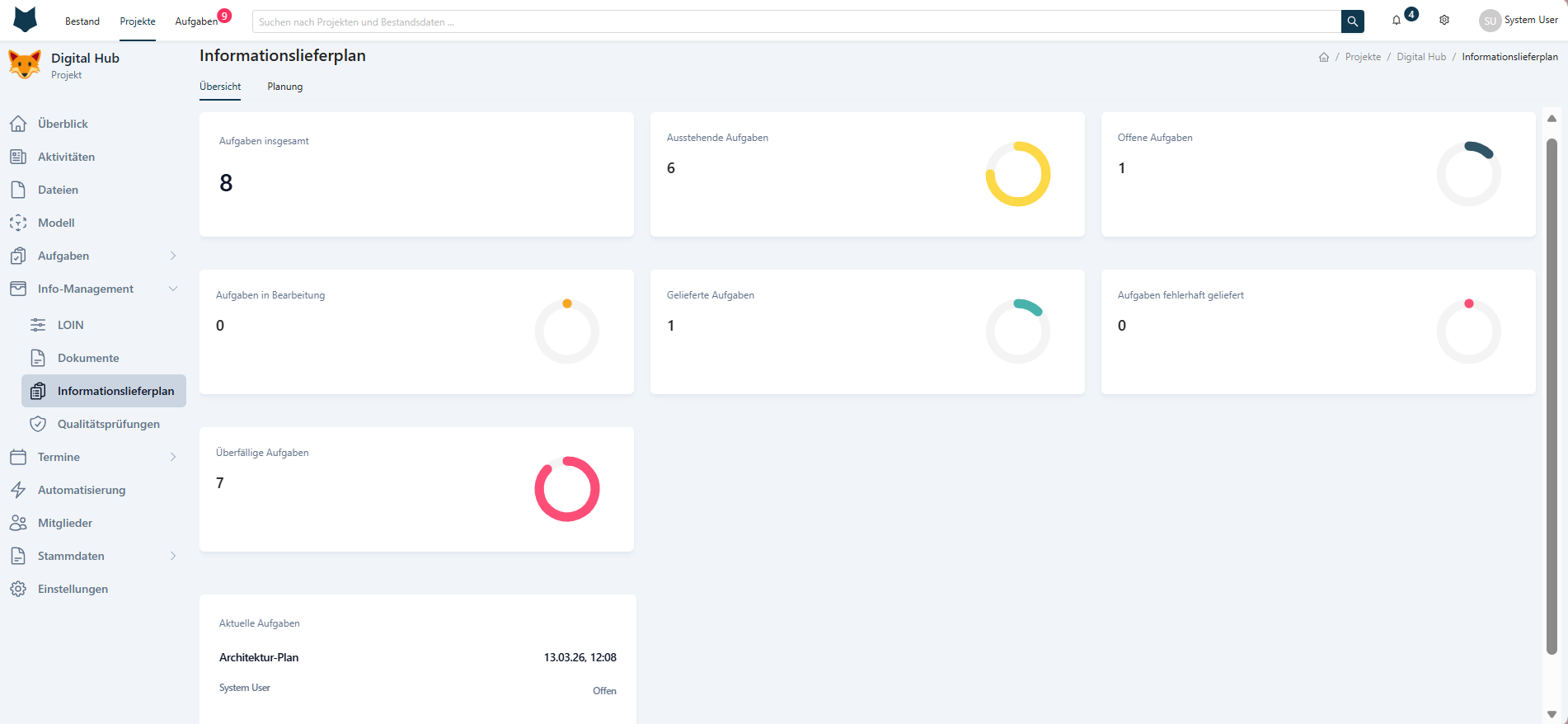
Task: Open the Projekte top menu
Action: point(138,21)
